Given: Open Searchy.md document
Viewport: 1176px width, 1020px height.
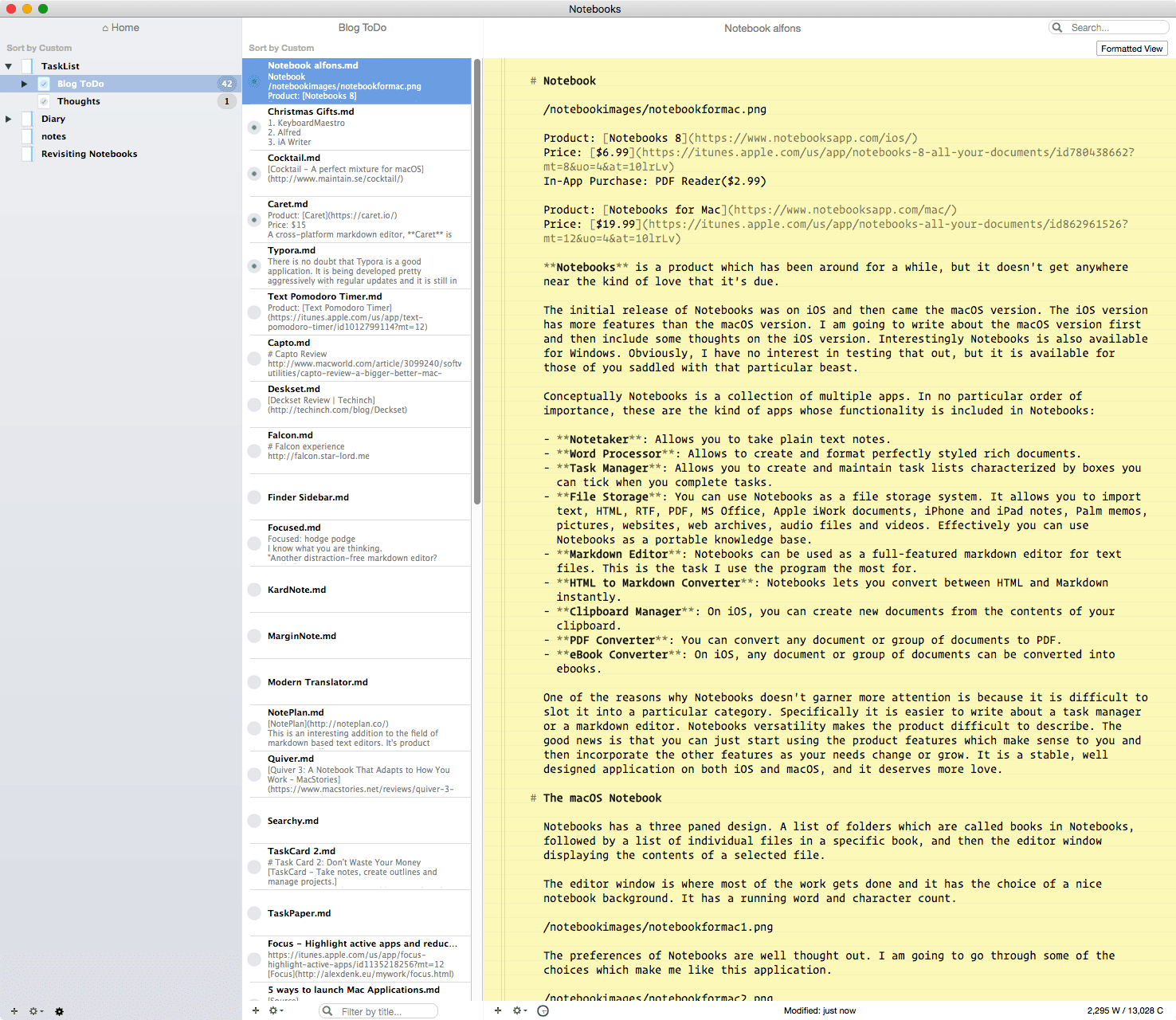Looking at the screenshot, I should 357,821.
